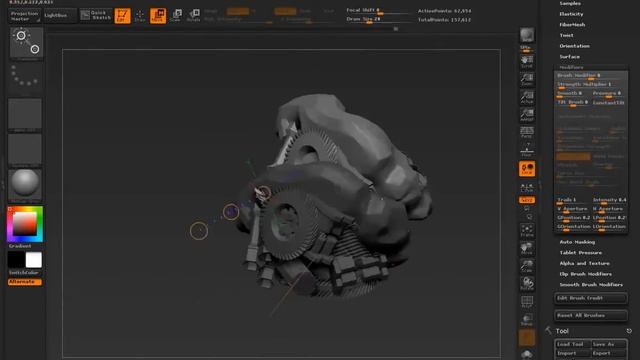Adjust the Brush Modifier slider
The height and width of the screenshot is (360, 640).
tap(591, 76)
